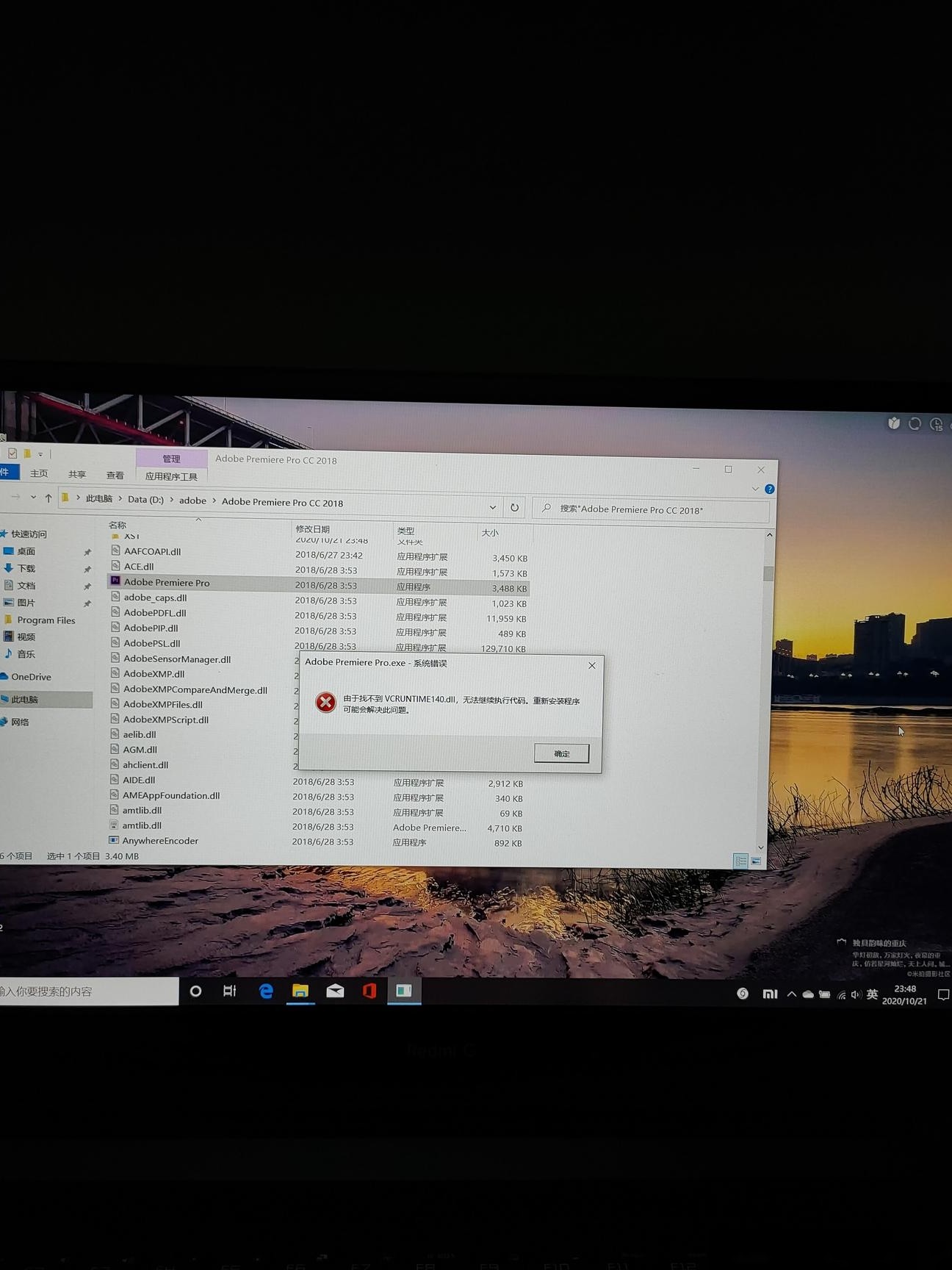
Task: Open Program Files in the navigation pane
Action: point(46,620)
